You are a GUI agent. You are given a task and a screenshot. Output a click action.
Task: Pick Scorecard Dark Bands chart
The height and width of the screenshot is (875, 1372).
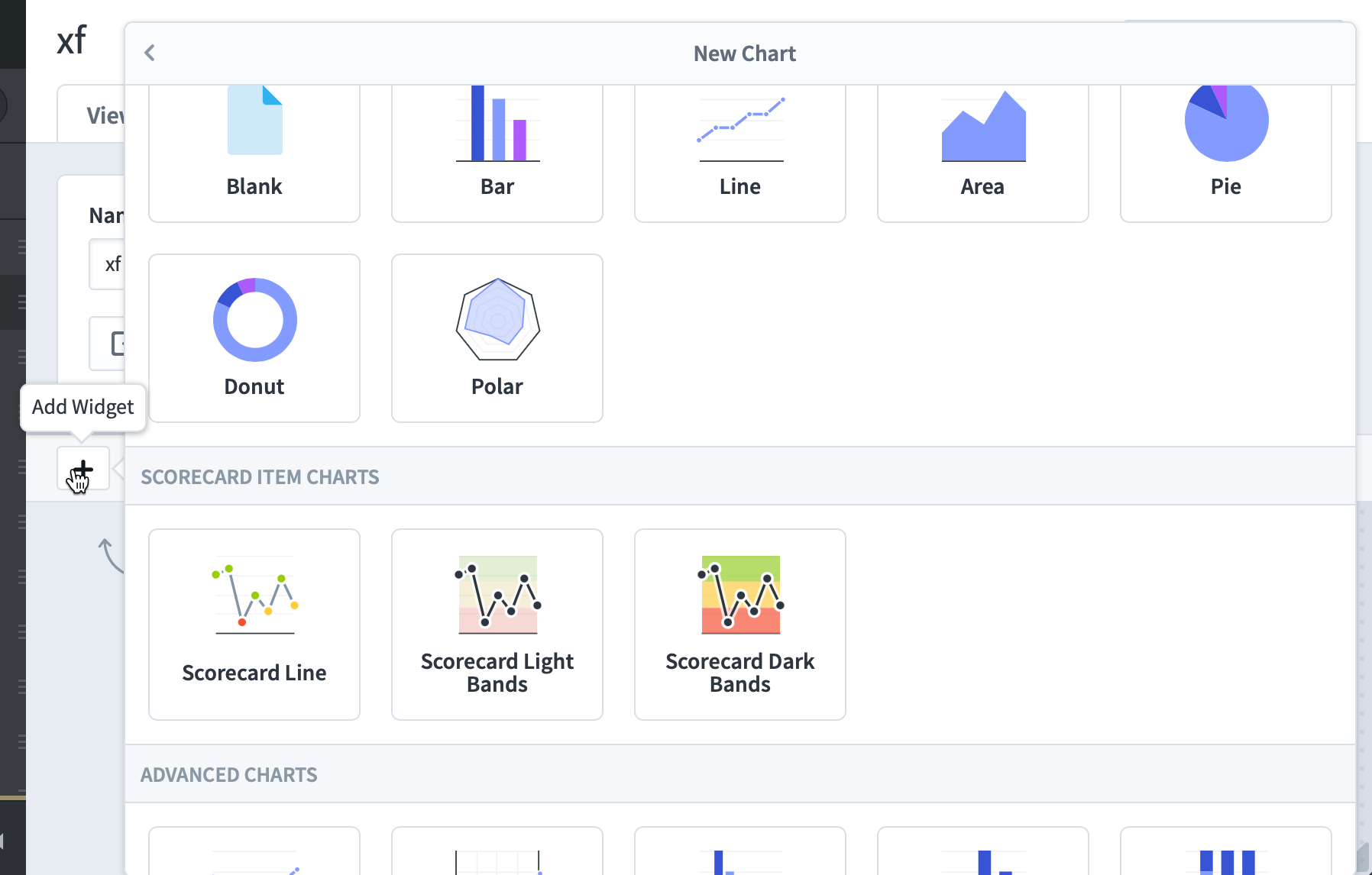(740, 625)
